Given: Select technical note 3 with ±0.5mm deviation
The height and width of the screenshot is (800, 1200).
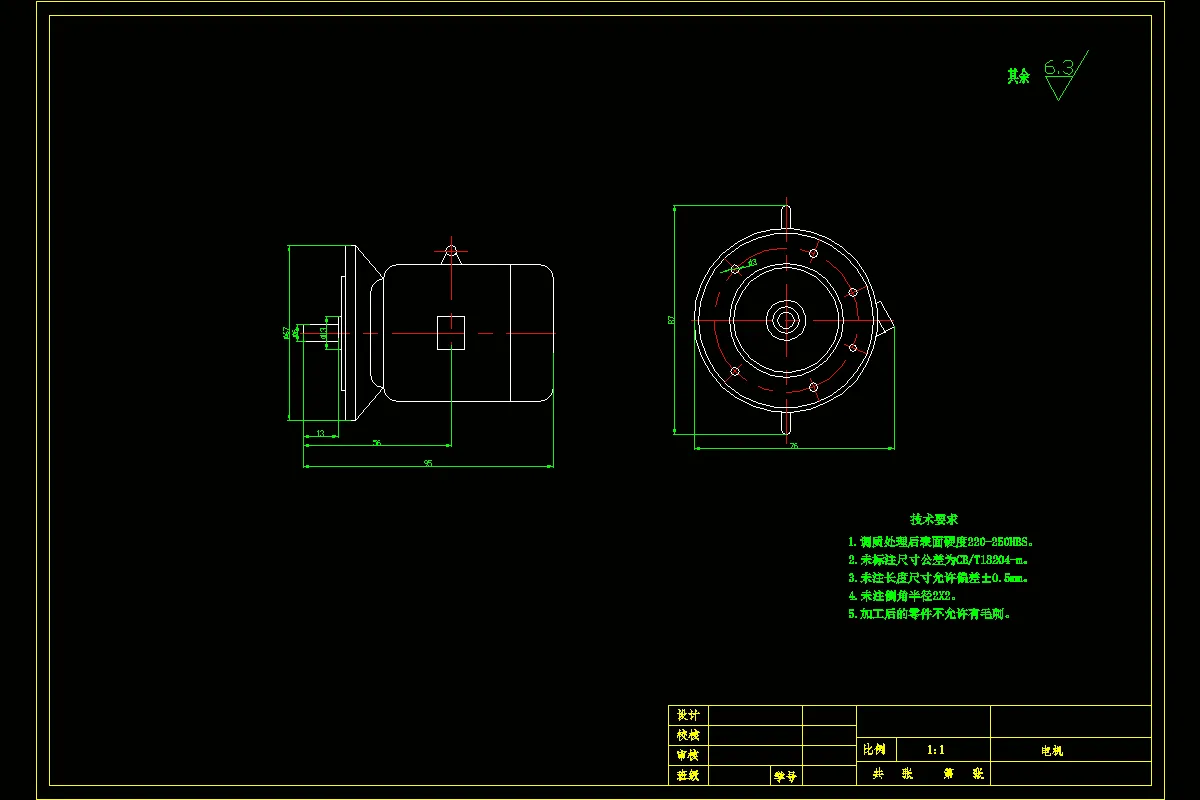Looking at the screenshot, I should [x=939, y=578].
